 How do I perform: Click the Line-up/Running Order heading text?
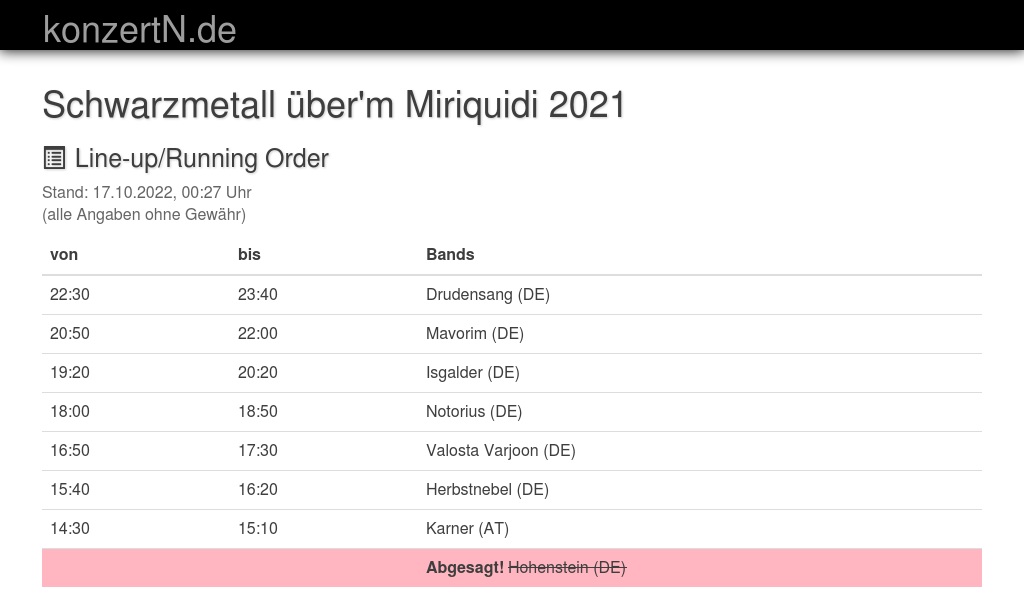(x=201, y=158)
